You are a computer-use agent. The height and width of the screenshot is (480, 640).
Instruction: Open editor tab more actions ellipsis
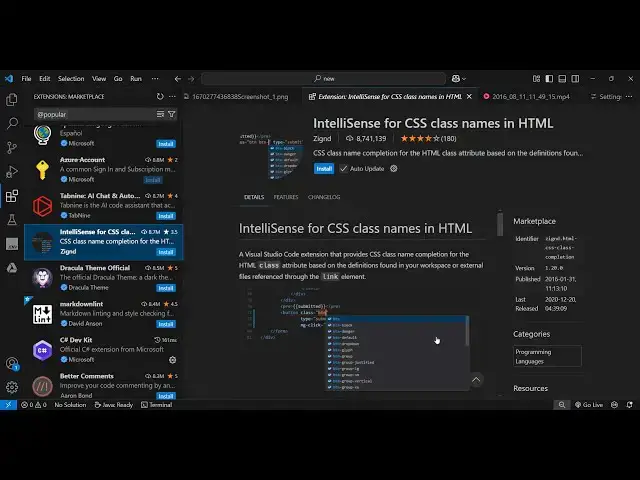tap(629, 97)
